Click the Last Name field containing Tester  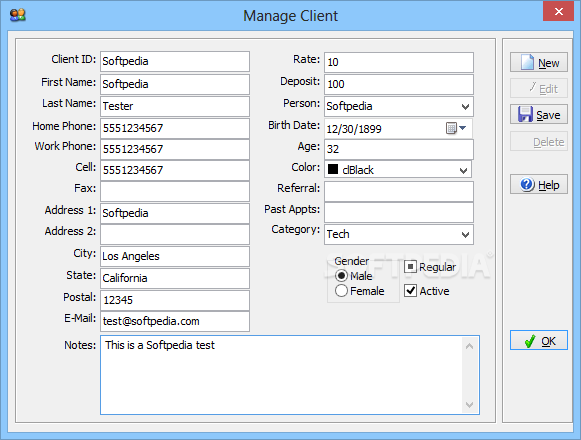pos(175,106)
